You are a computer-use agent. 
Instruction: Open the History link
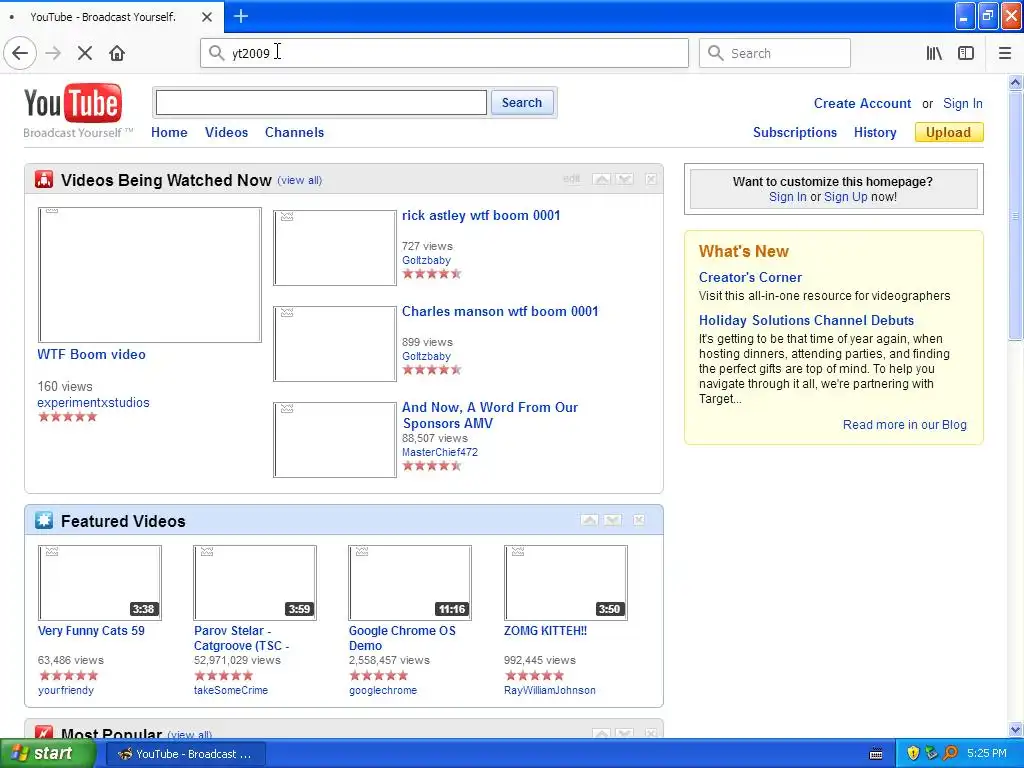point(875,133)
